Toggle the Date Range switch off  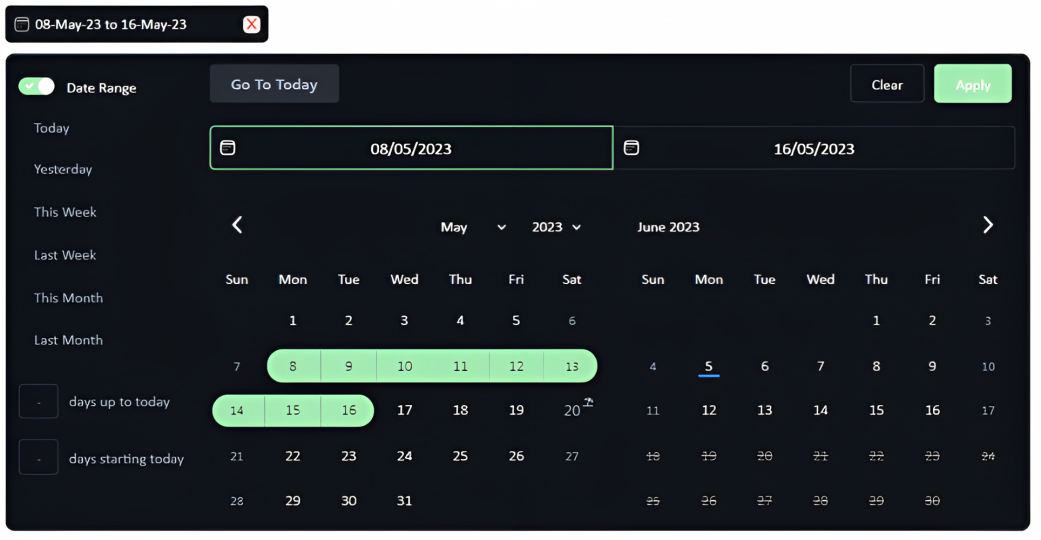37,87
